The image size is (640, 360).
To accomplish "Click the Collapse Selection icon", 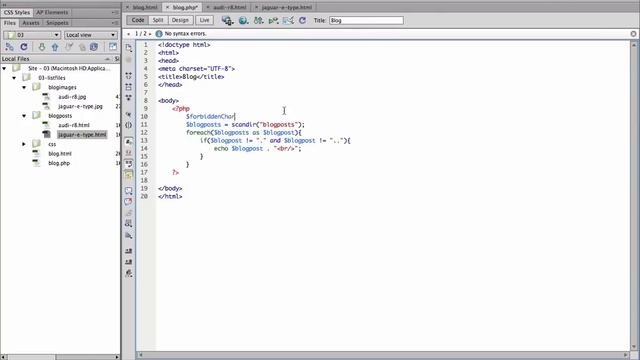I will pos(129,87).
